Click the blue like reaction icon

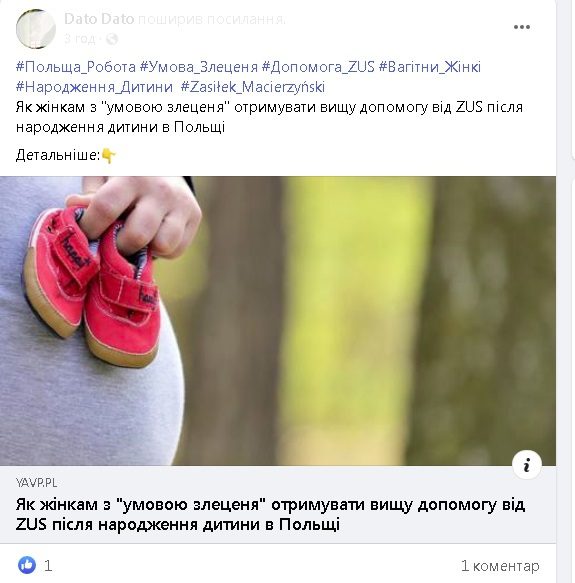(27, 565)
